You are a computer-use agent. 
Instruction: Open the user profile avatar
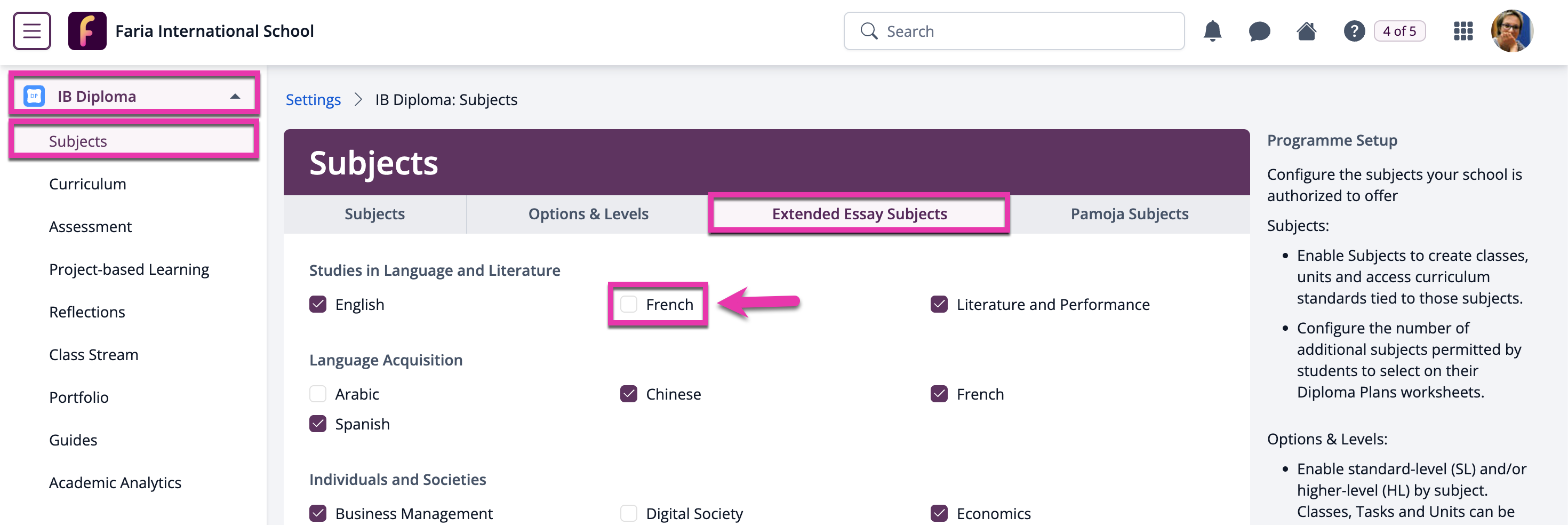coord(1511,31)
